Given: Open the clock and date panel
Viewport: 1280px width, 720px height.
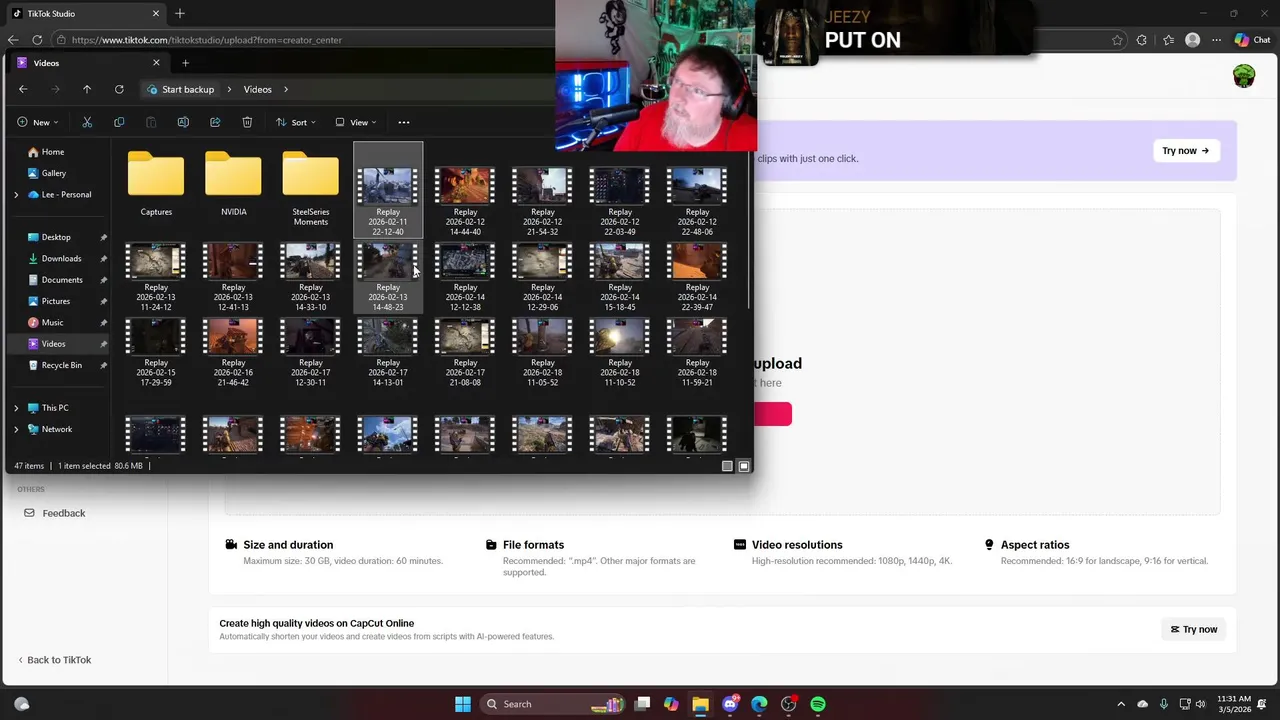Looking at the screenshot, I should [1234, 704].
